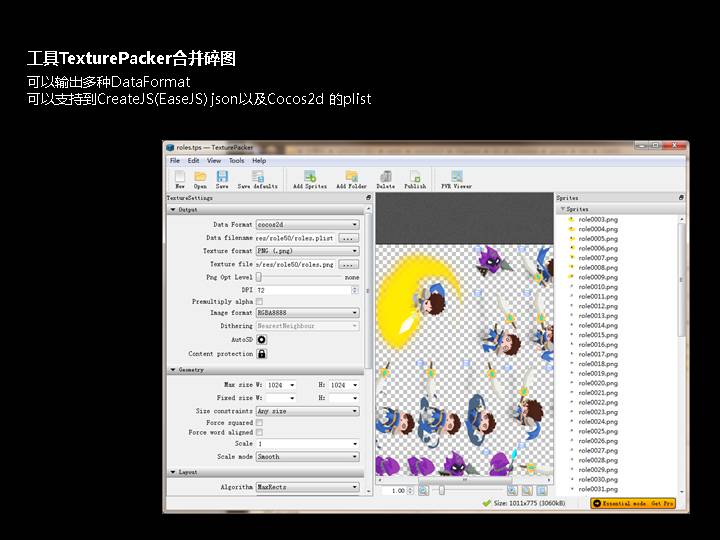This screenshot has width=720, height=540.
Task: Toggle Force word aligned checkbox
Action: tap(260, 433)
